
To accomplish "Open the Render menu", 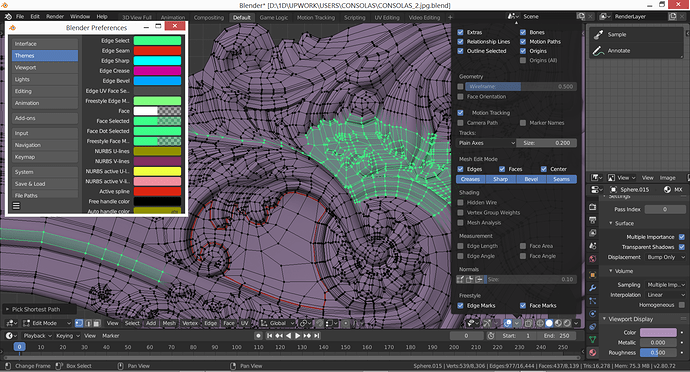I will 55,17.
